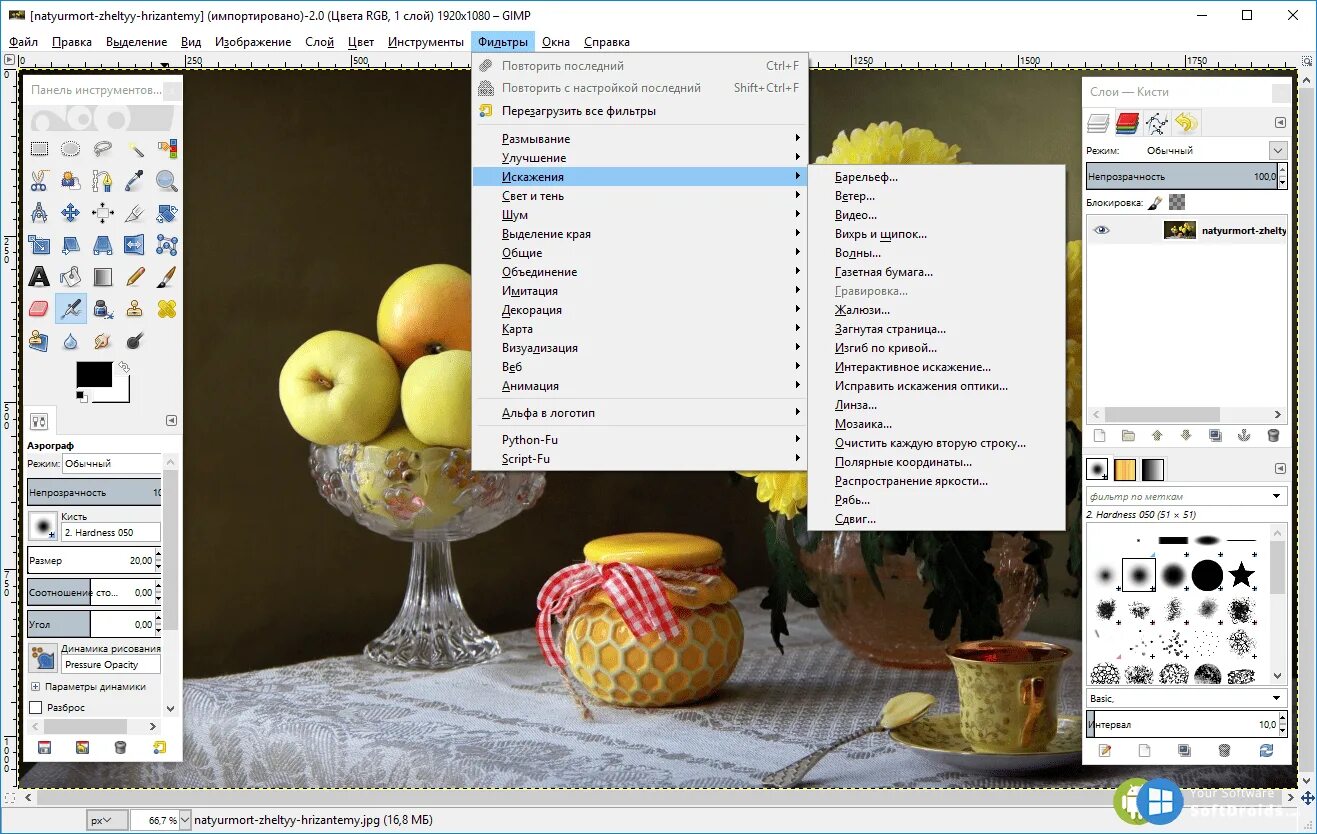Switch to the Patterns tab
Viewport: 1317px width, 834px height.
point(1125,469)
